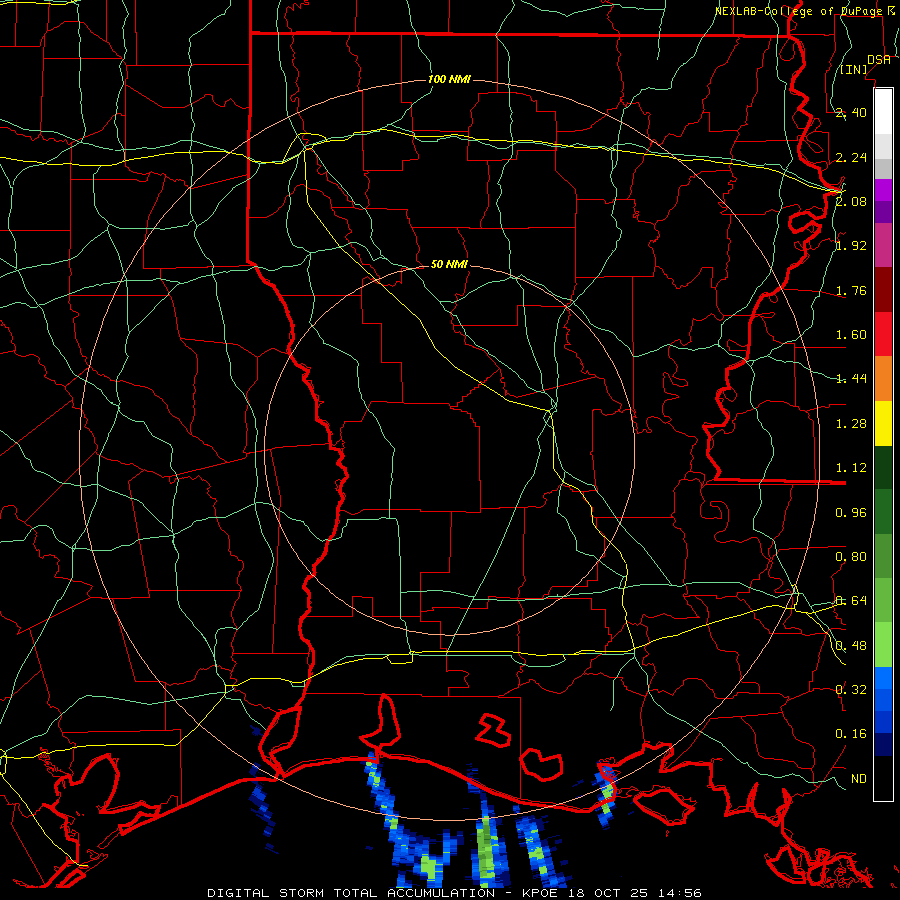The height and width of the screenshot is (900, 900).
Task: Click the bright red legend swatch near 1.60
Action: click(883, 334)
